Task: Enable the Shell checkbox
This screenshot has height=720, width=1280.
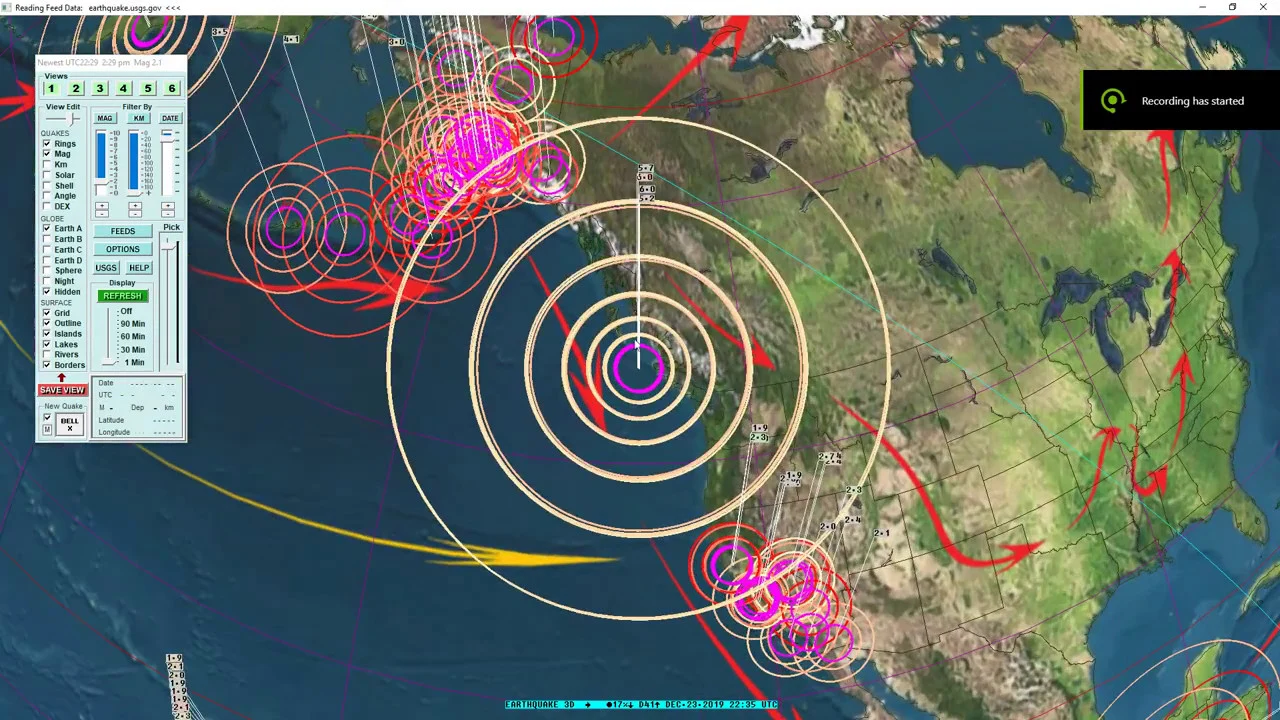Action: point(46,185)
